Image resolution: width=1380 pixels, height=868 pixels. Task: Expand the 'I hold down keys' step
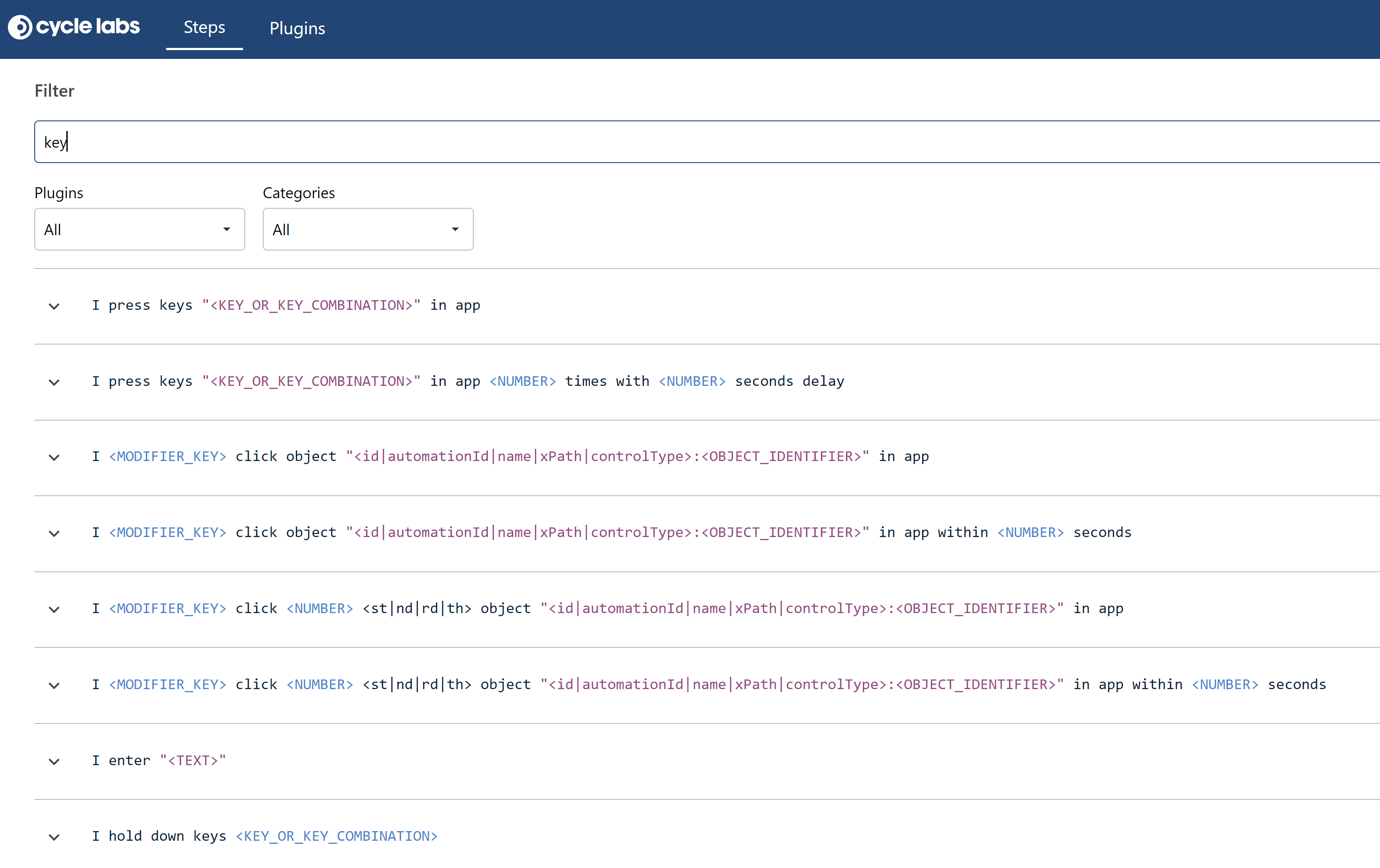(x=54, y=837)
